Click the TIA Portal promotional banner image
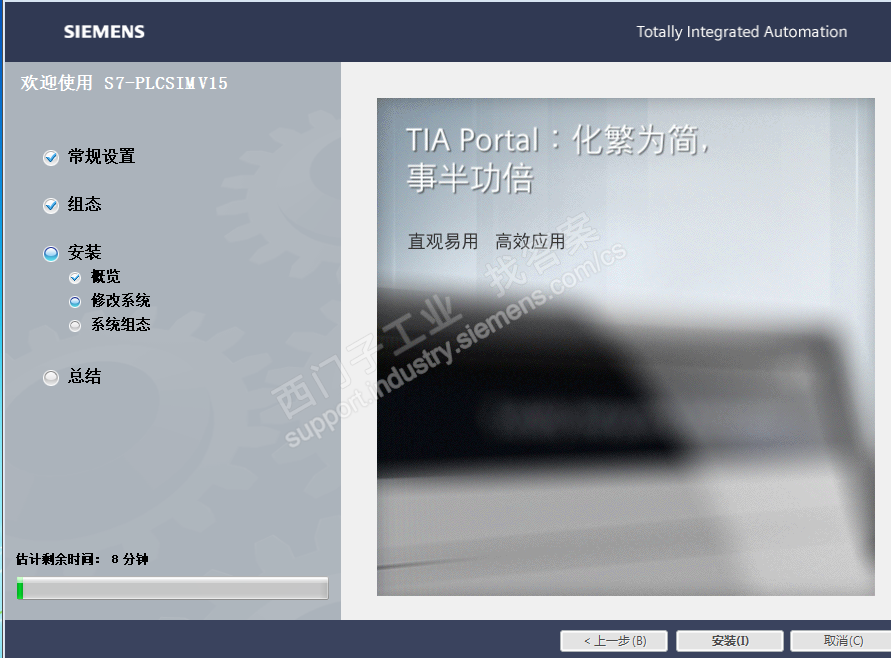The height and width of the screenshot is (658, 891). click(x=626, y=347)
